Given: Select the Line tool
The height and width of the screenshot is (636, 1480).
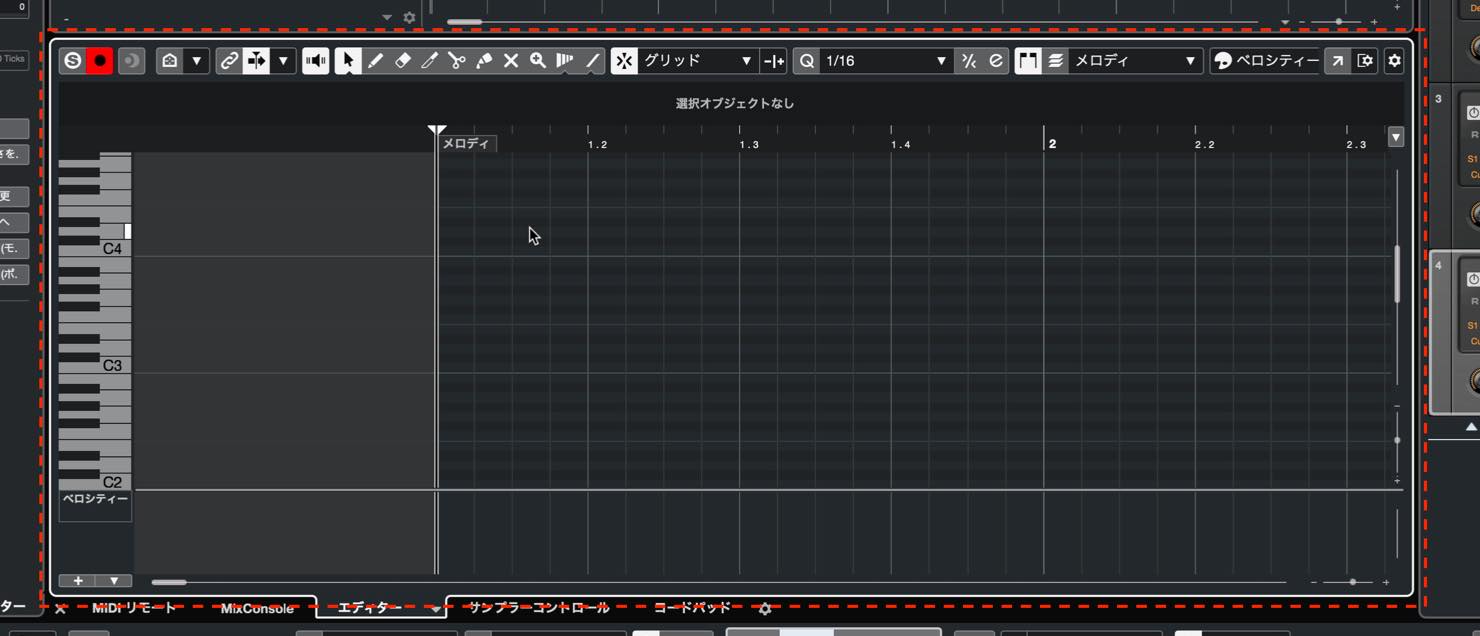Looking at the screenshot, I should (x=593, y=61).
